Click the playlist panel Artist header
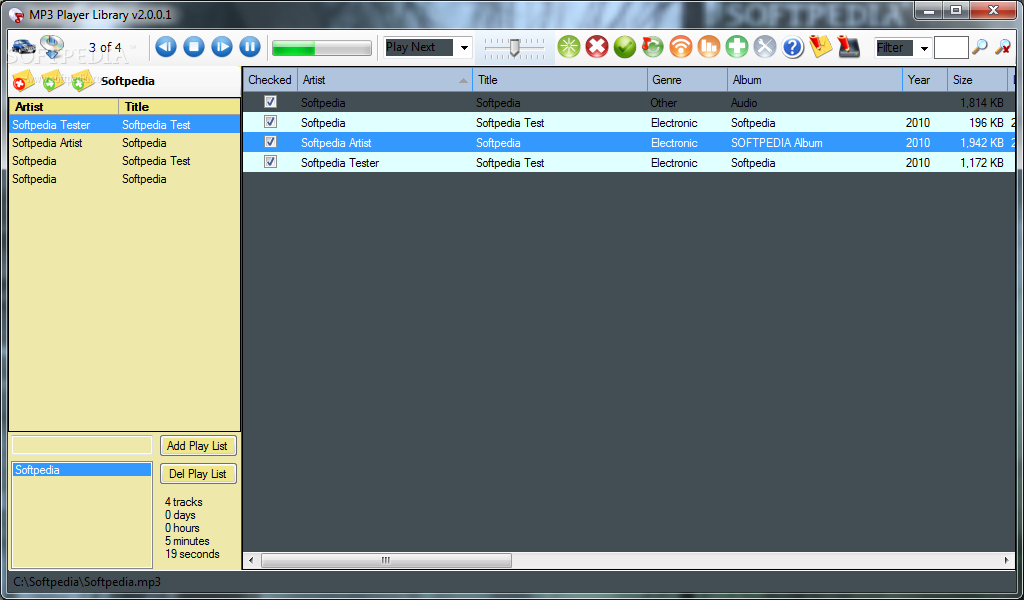The image size is (1024, 600). (x=64, y=106)
